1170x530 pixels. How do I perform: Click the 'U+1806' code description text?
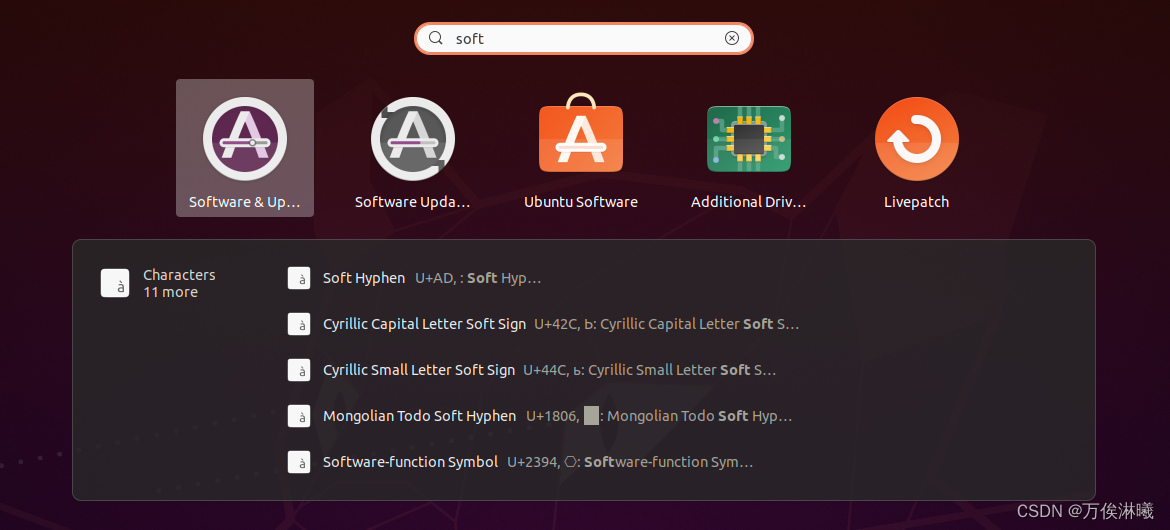(x=659, y=417)
